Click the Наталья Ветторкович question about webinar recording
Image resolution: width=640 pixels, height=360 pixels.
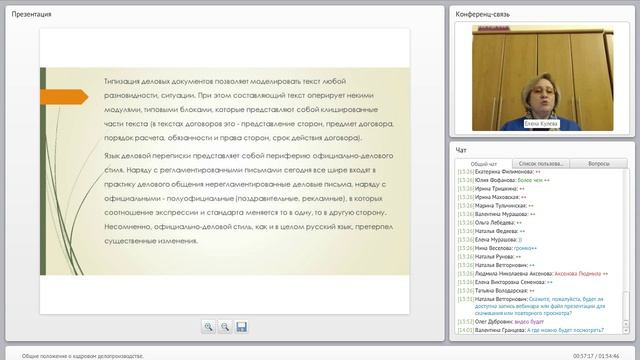531,306
